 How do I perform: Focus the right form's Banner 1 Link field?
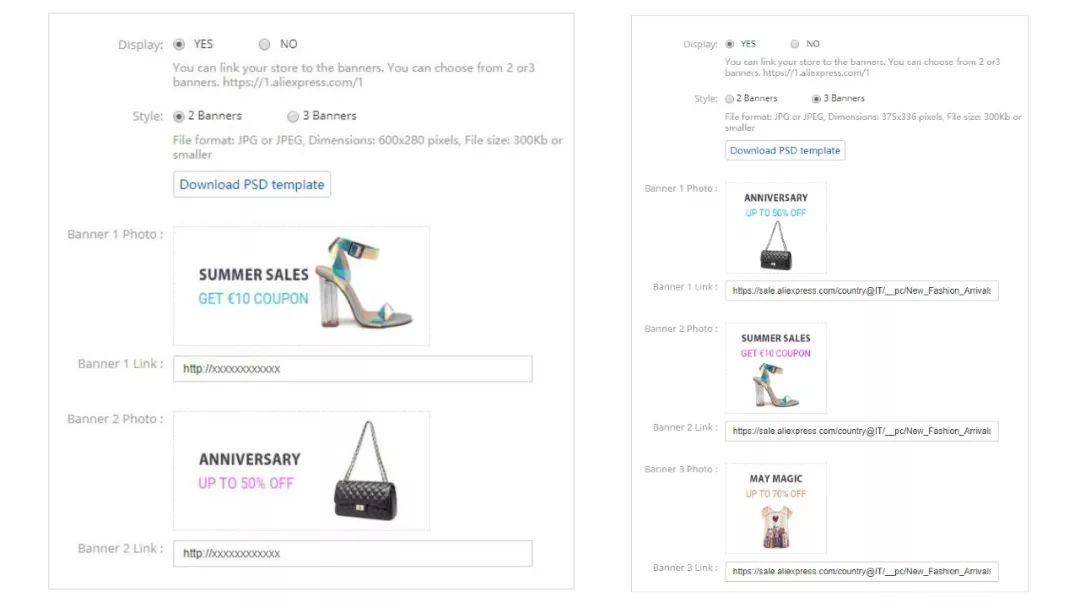pos(861,291)
